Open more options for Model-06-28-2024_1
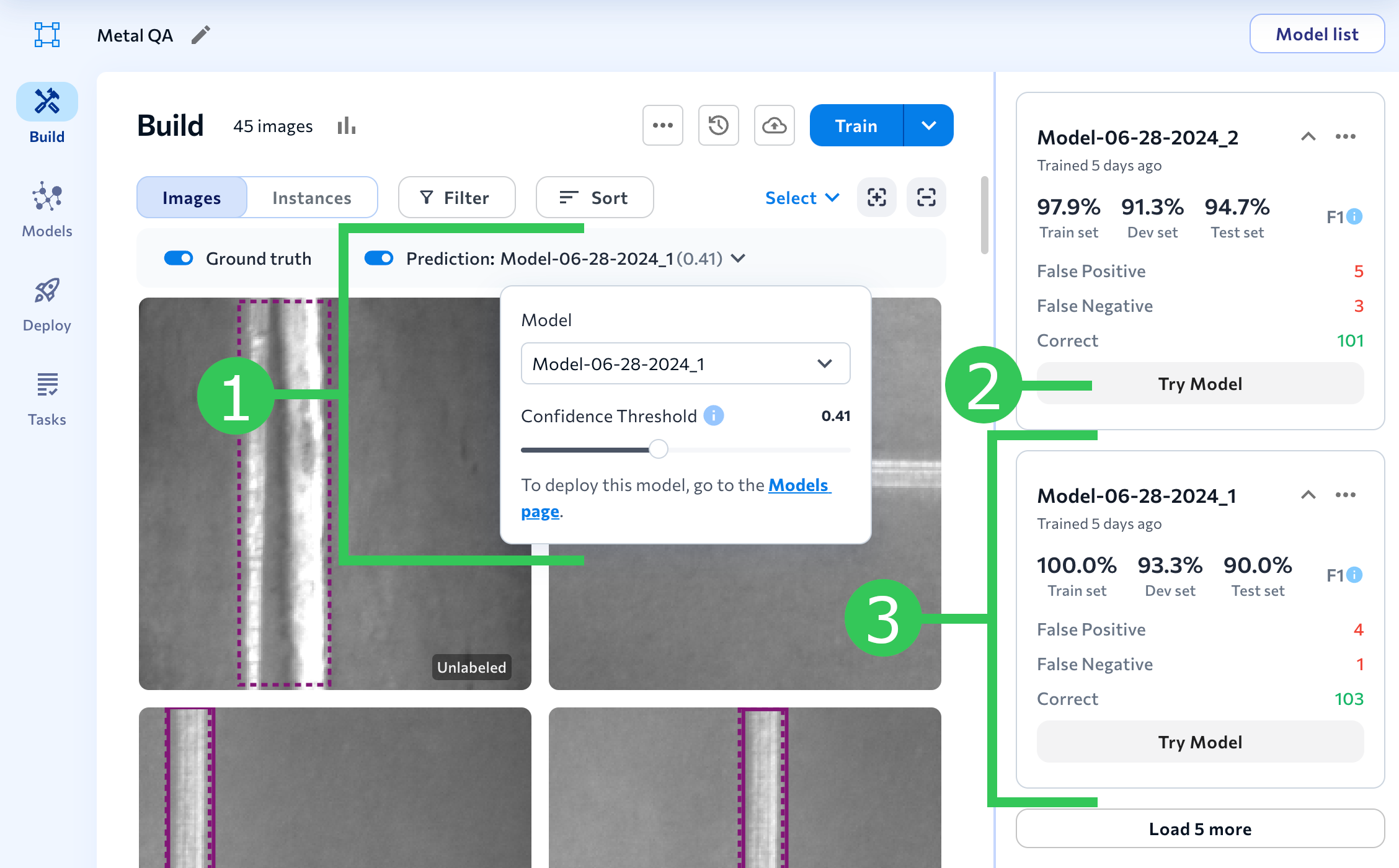 point(1346,495)
